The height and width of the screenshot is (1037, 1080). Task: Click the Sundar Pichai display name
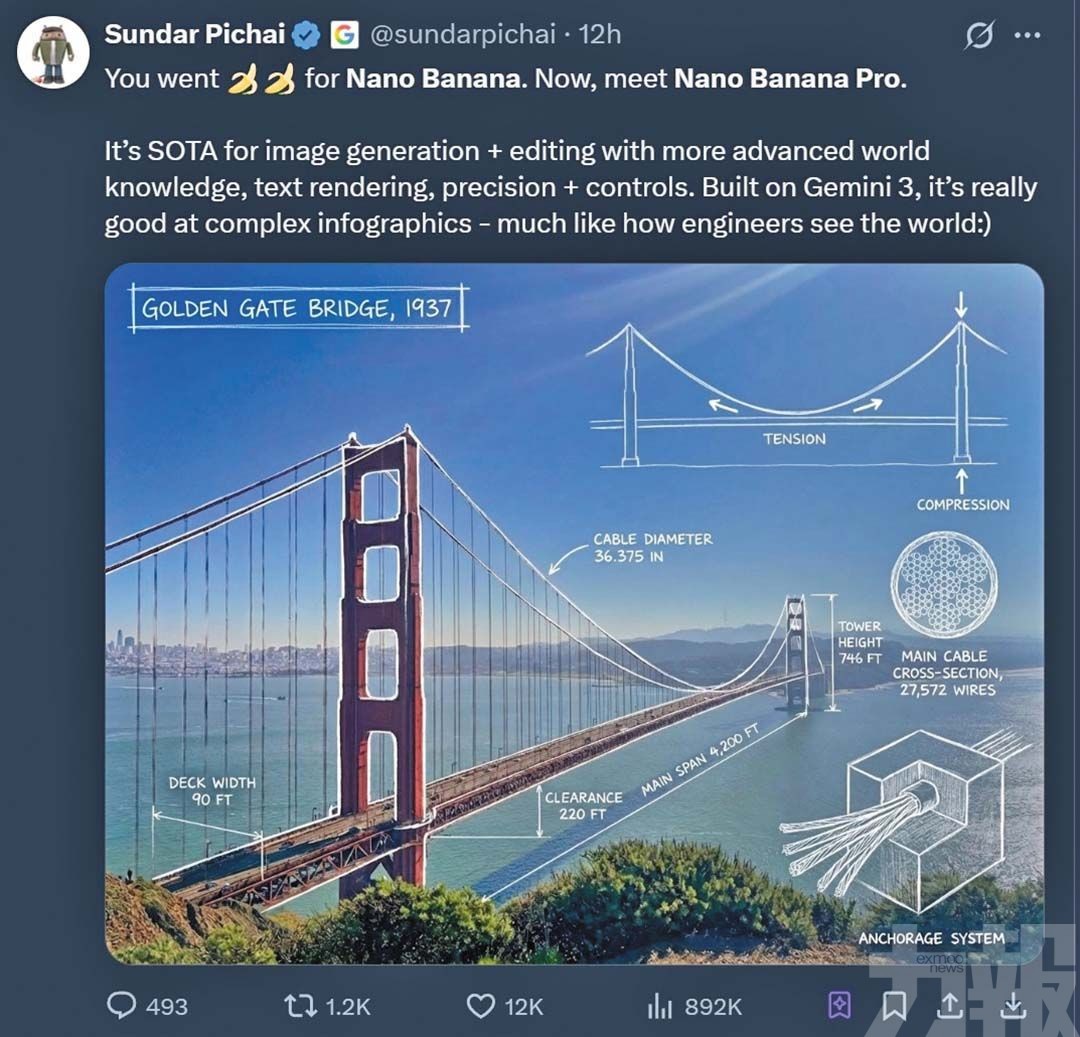click(196, 34)
